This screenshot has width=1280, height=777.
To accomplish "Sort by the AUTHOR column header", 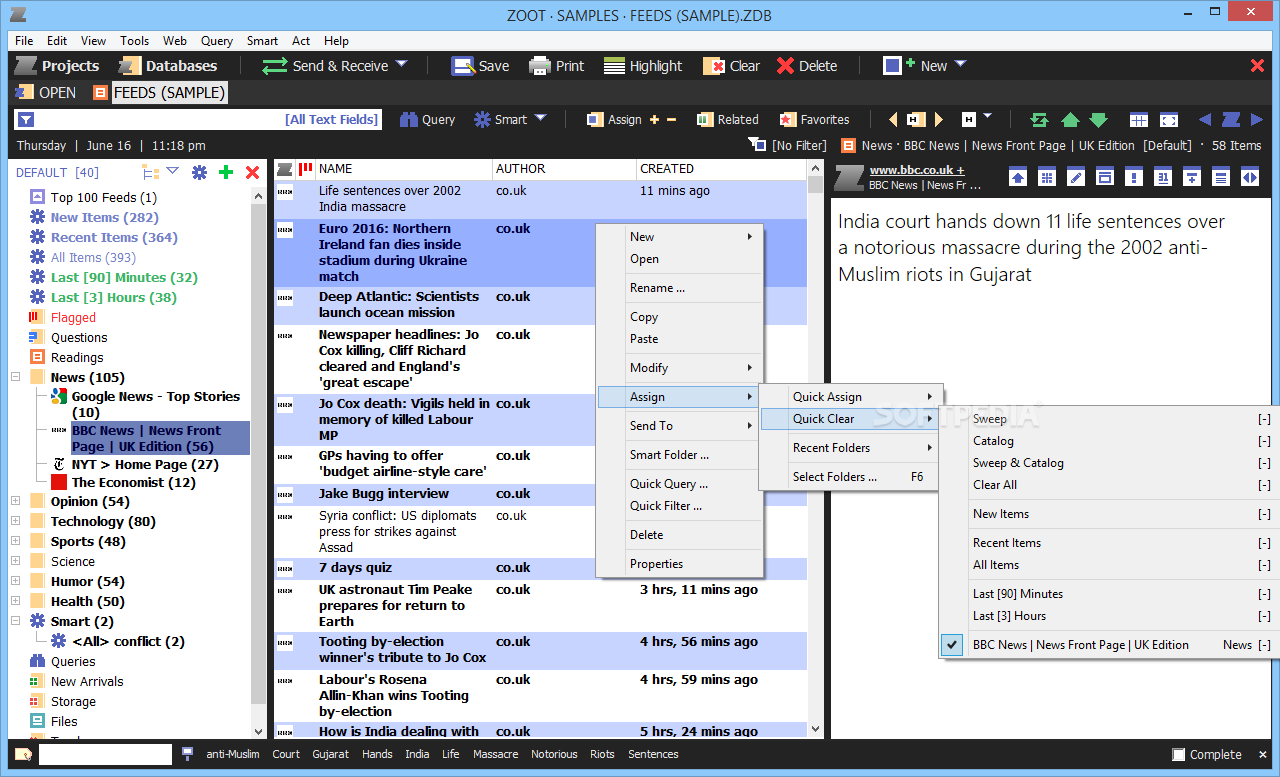I will [x=564, y=169].
